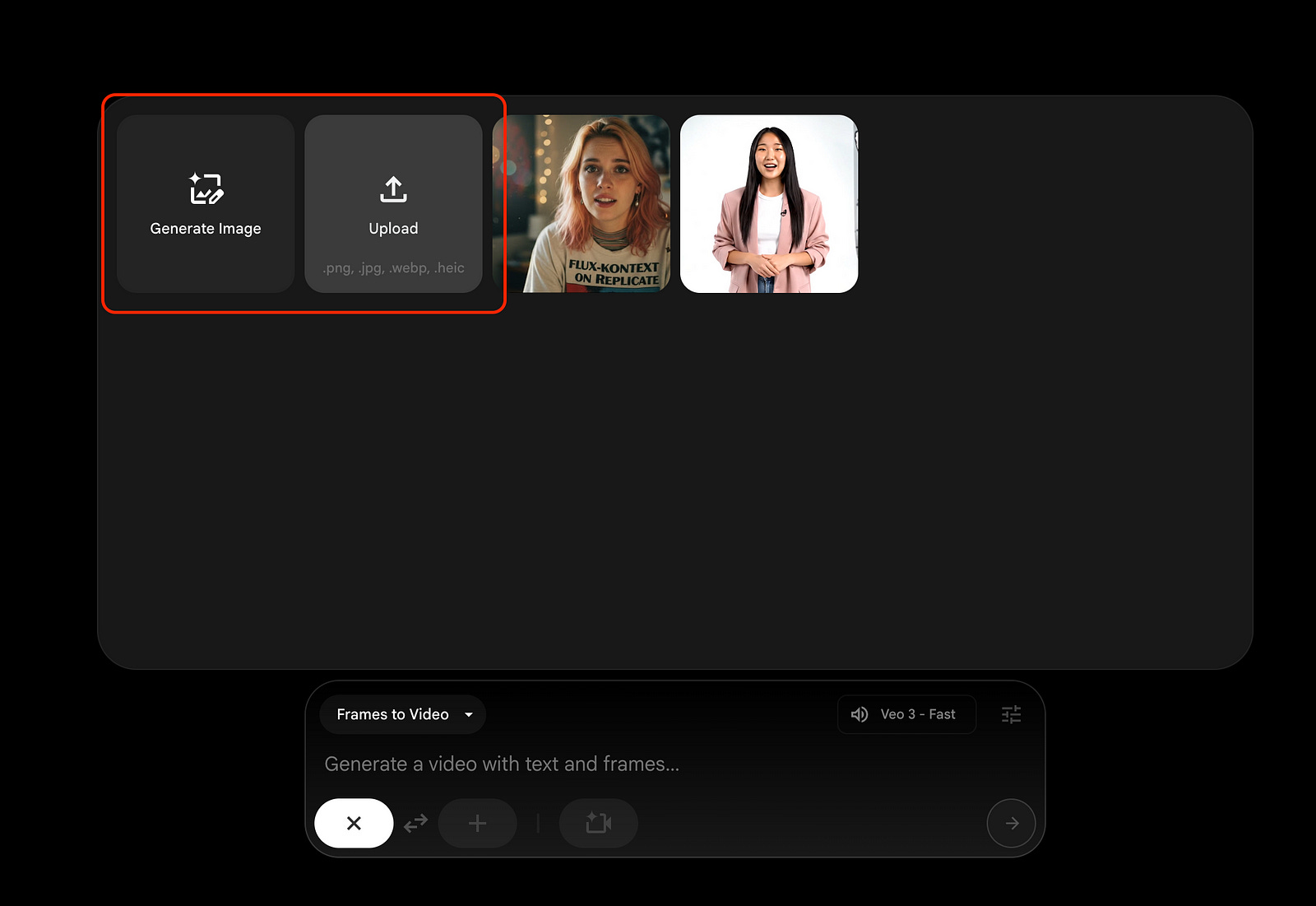Select the red-haired woman thumbnail
The width and height of the screenshot is (1316, 906).
click(582, 204)
